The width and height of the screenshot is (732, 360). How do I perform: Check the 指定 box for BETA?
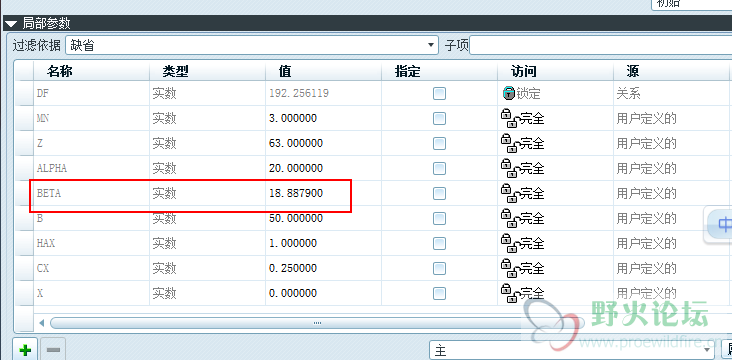pos(439,193)
